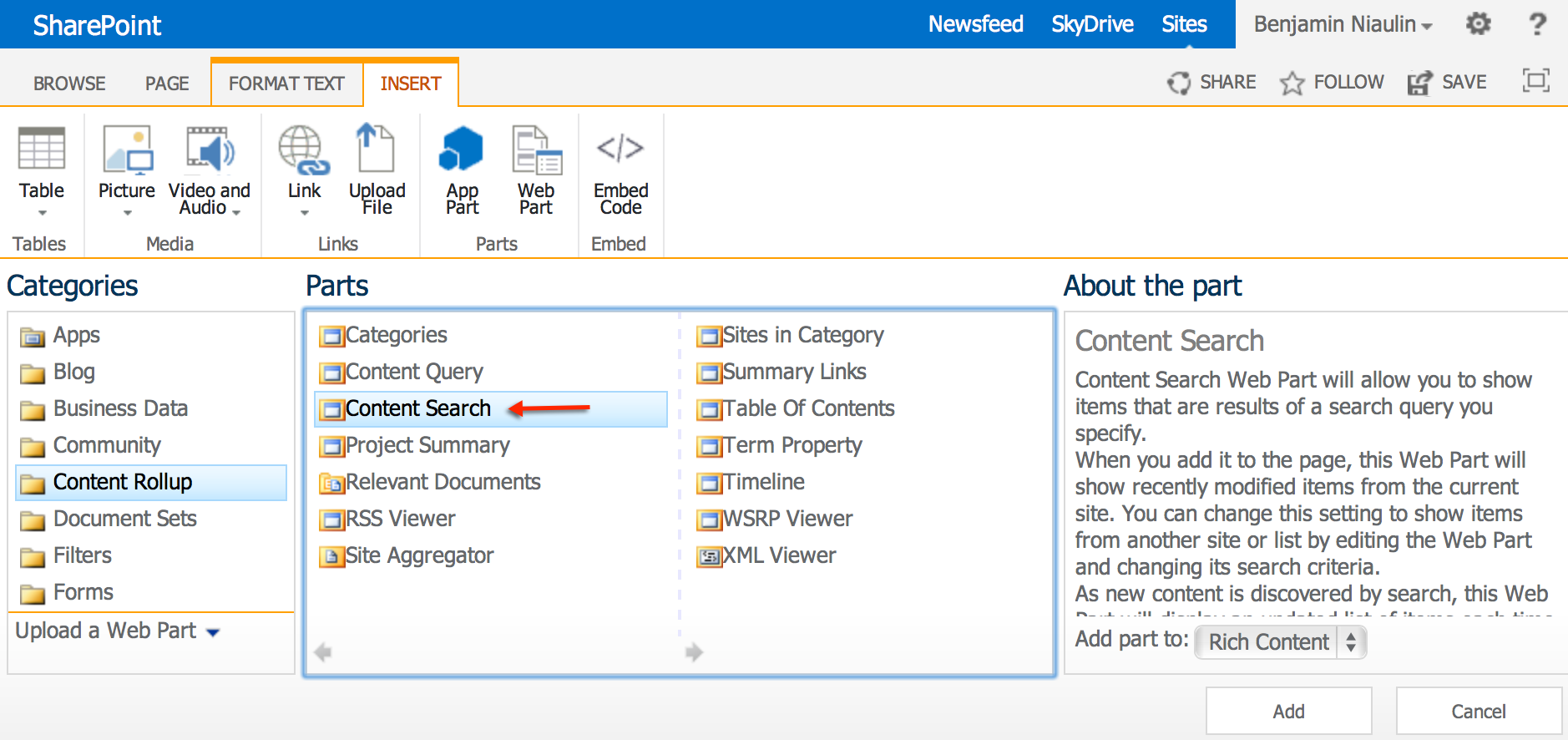Open the Apps category folder
This screenshot has width=1568, height=740.
60,335
